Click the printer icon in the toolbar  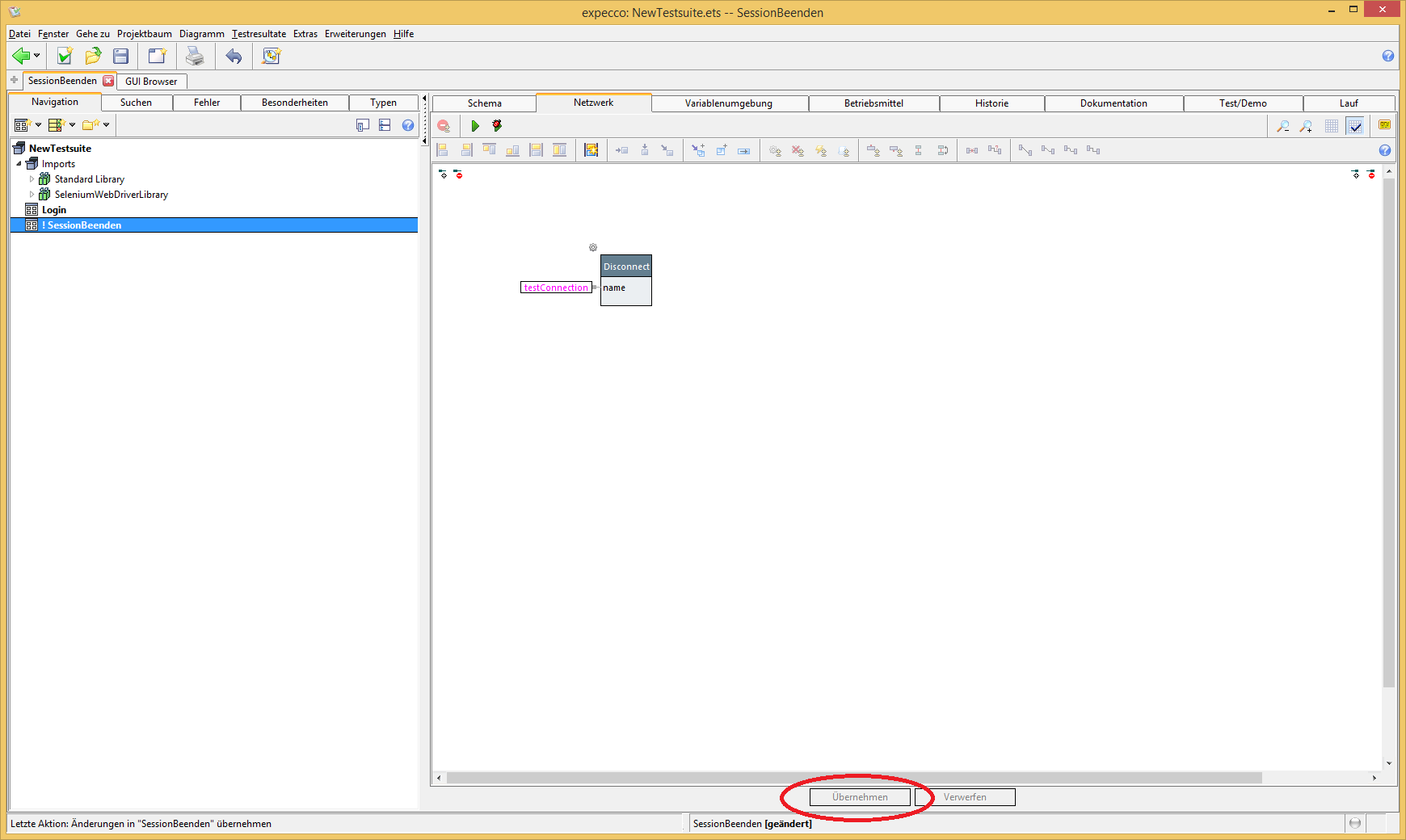coord(195,56)
